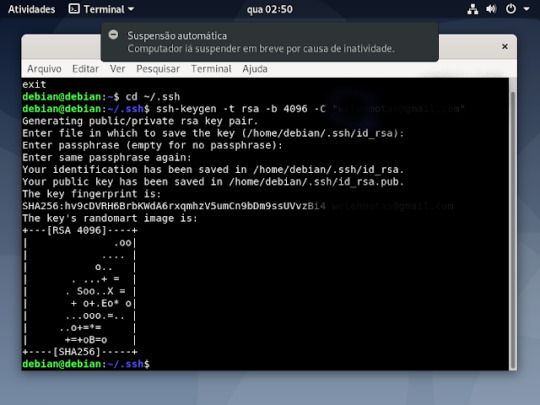The image size is (540, 405).
Task: Click the 'cd ~/.ssh' command text
Action: [153, 97]
